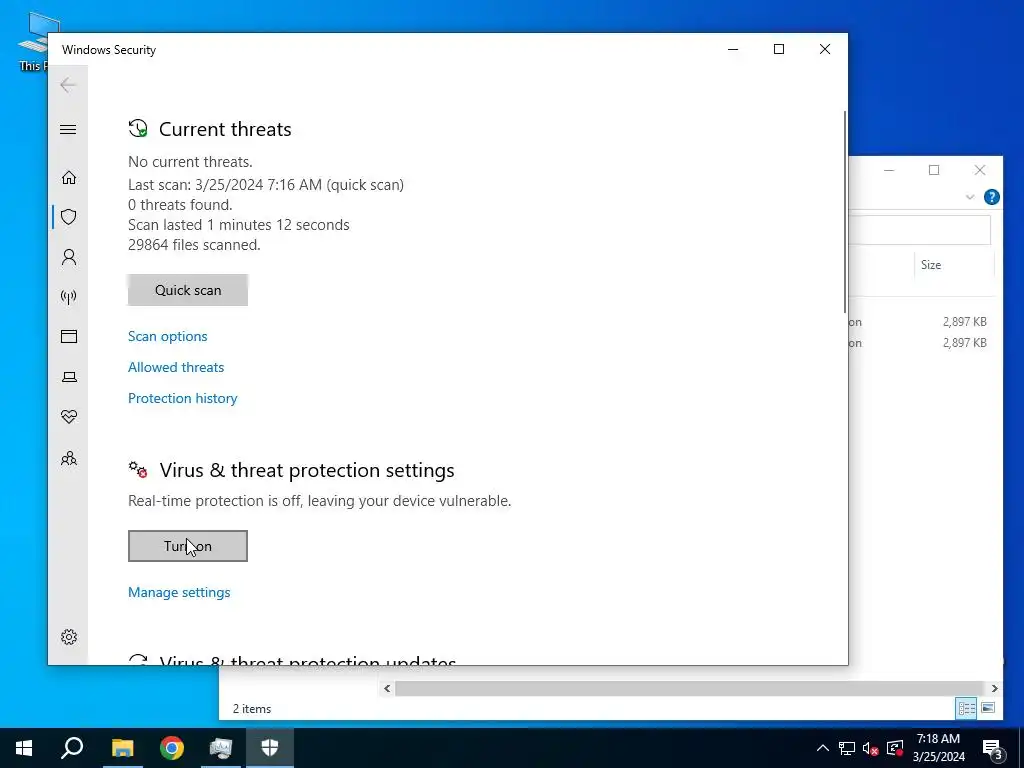1024x768 pixels.
Task: Click the File Explorer horizontal scrollbar
Action: [689, 688]
